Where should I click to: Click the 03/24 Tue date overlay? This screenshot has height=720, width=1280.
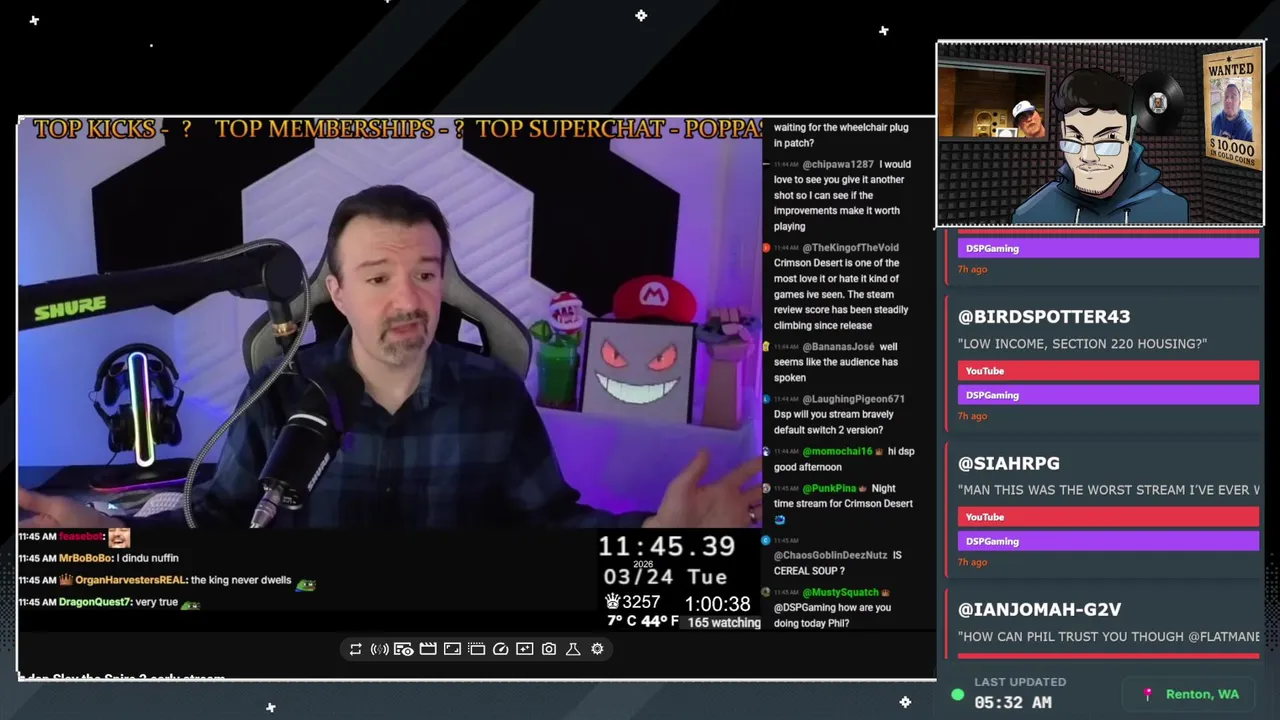coord(665,578)
